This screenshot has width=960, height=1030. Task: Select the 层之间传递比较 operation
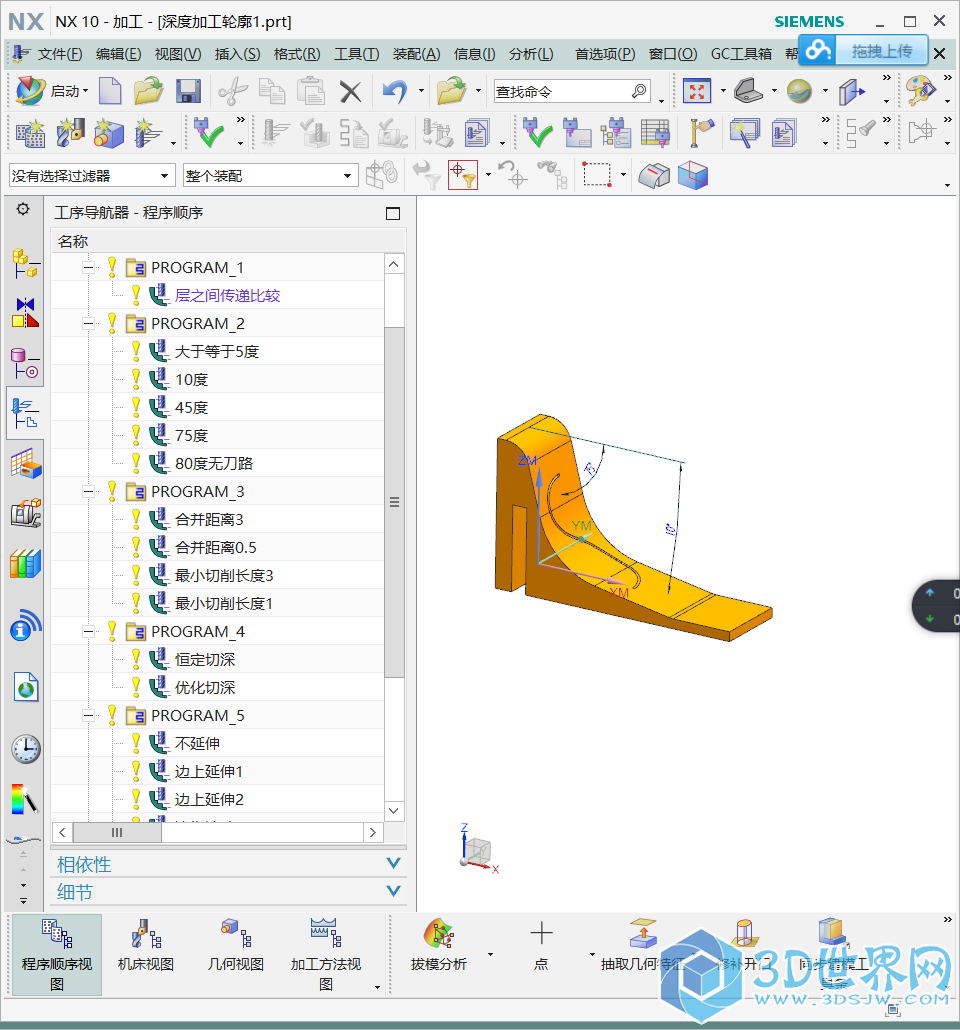[227, 296]
